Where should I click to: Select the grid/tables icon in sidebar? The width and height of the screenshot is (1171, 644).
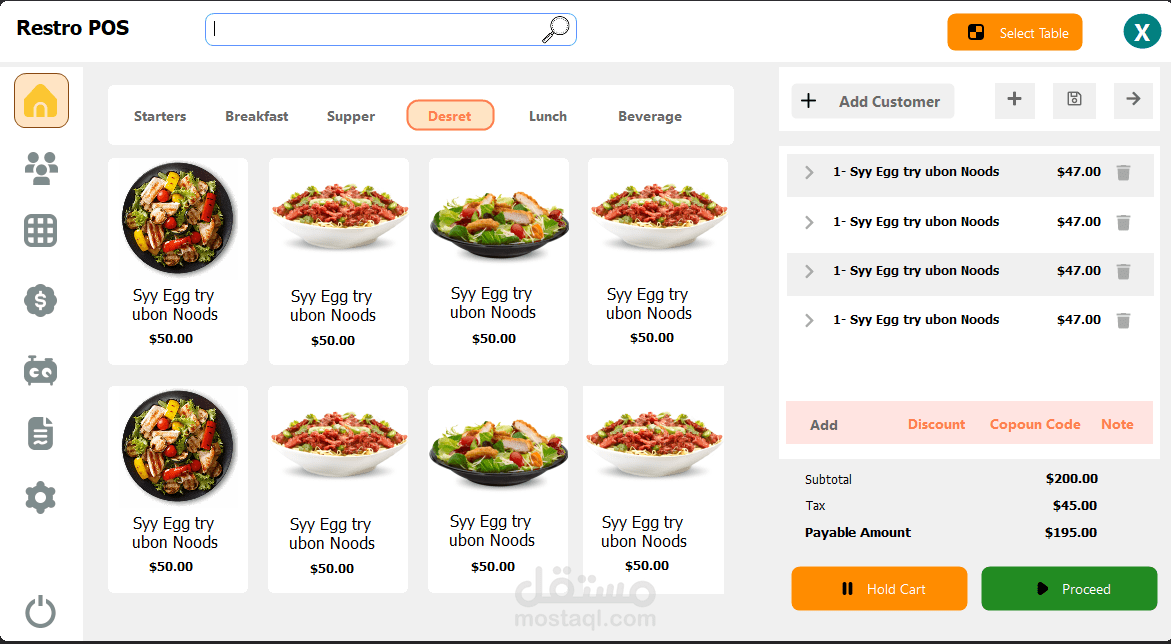tap(40, 230)
